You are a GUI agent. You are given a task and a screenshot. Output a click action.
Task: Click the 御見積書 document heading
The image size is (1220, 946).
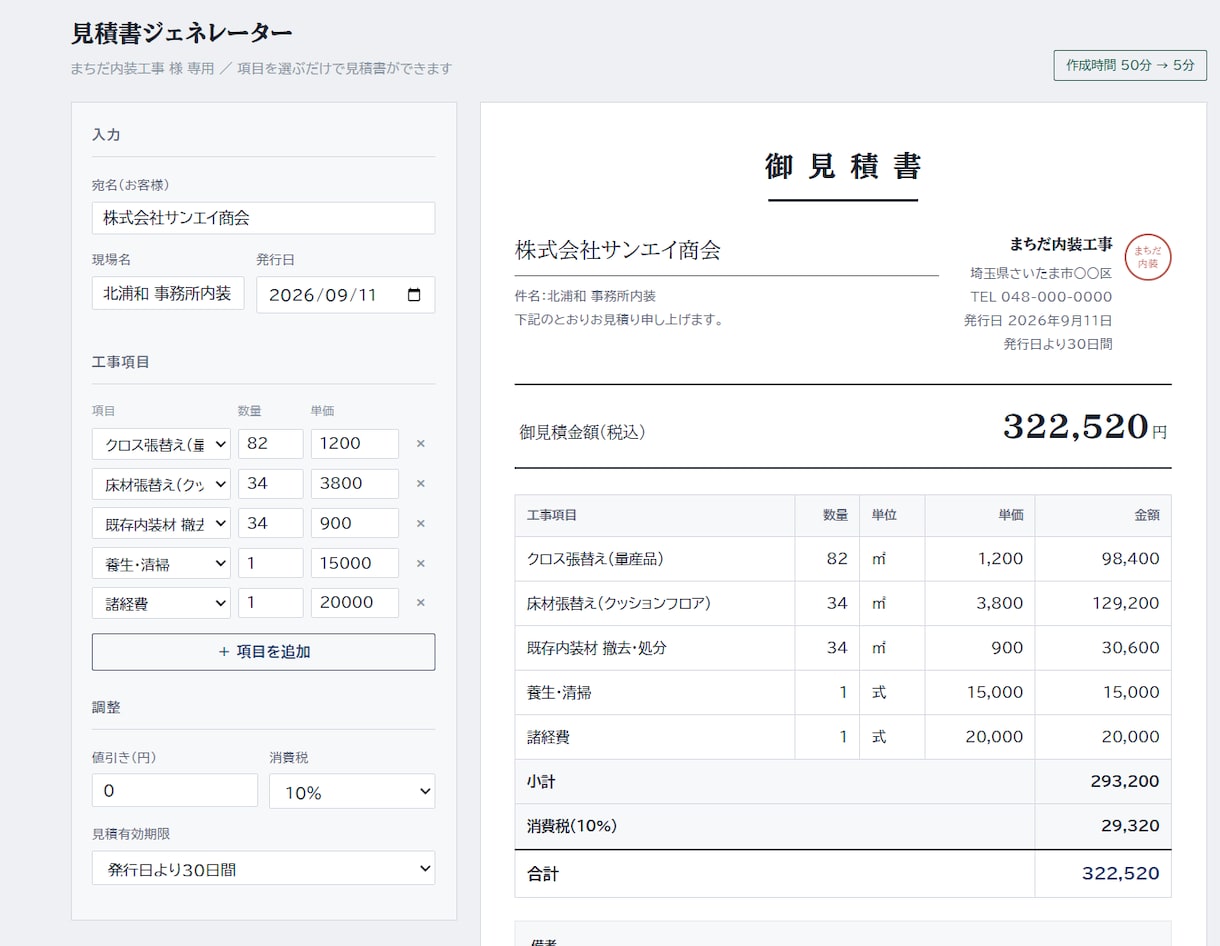click(x=843, y=166)
